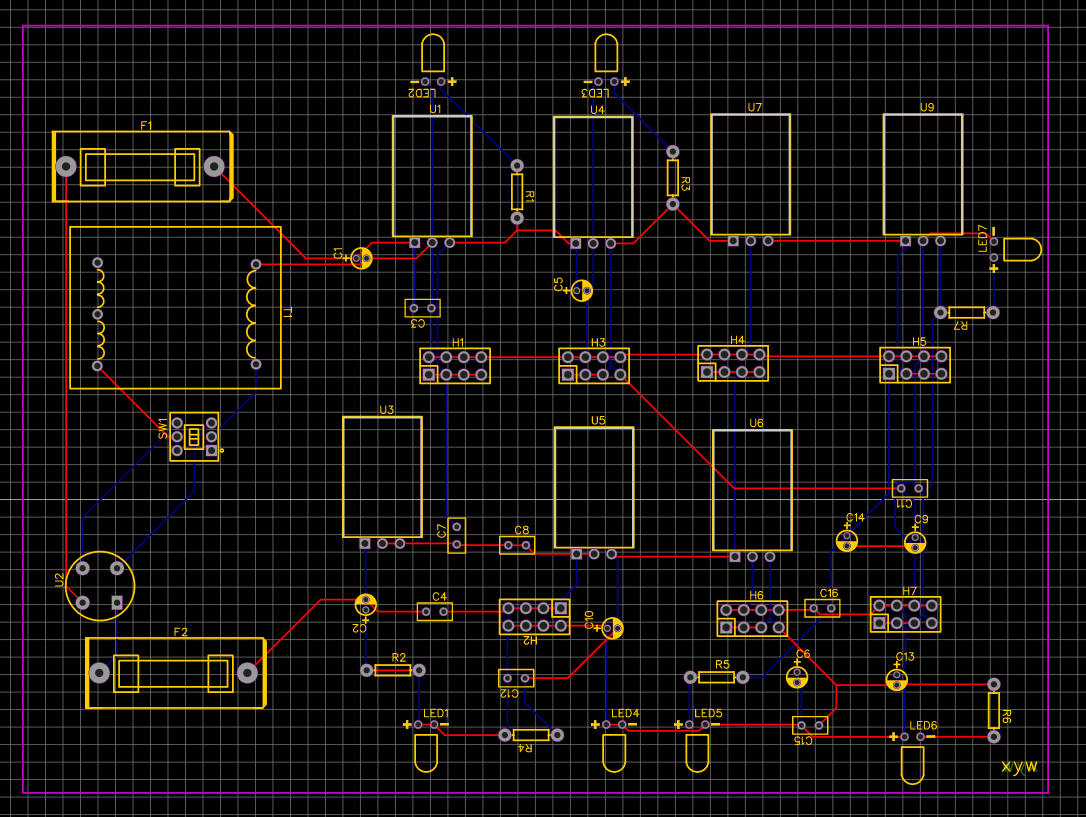Select resistor R7 near LED7
1086x817 pixels.
[x=966, y=313]
